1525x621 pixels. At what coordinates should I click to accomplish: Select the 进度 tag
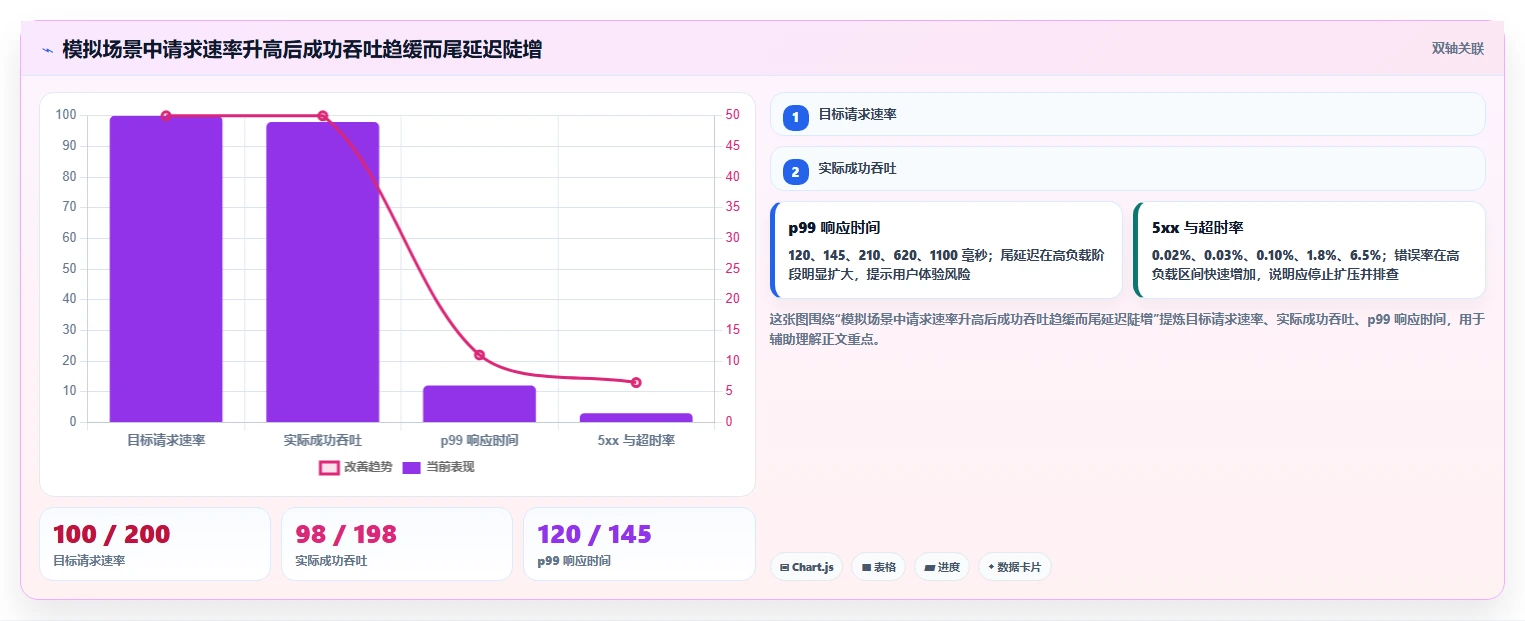942,567
